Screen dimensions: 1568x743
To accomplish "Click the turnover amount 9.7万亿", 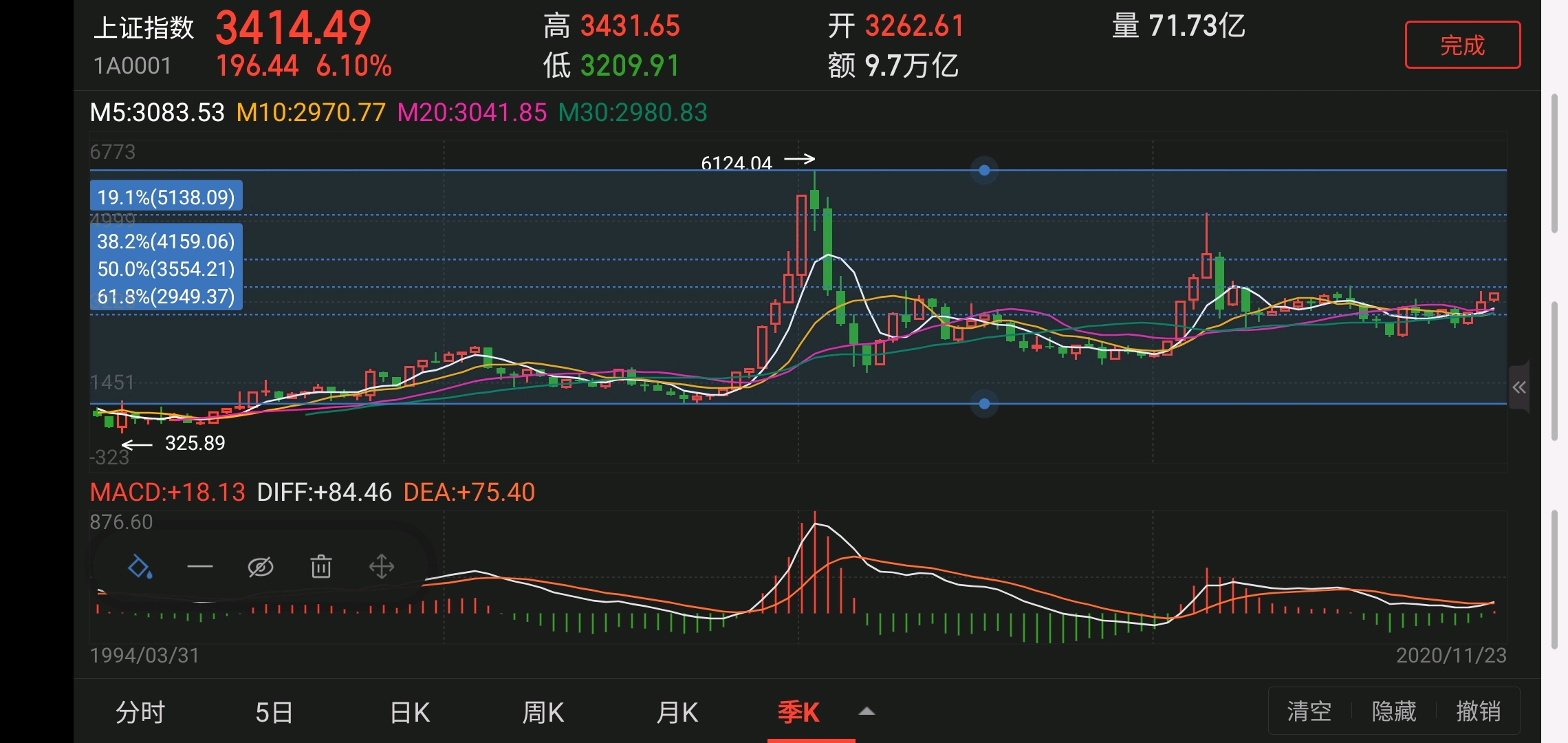I will 911,66.
